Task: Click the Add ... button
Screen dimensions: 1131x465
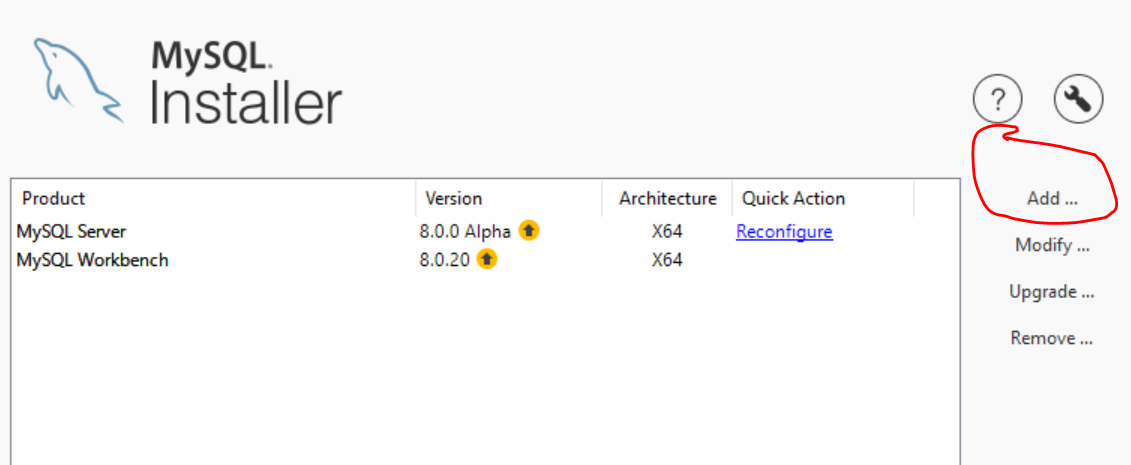Action: pos(1052,198)
